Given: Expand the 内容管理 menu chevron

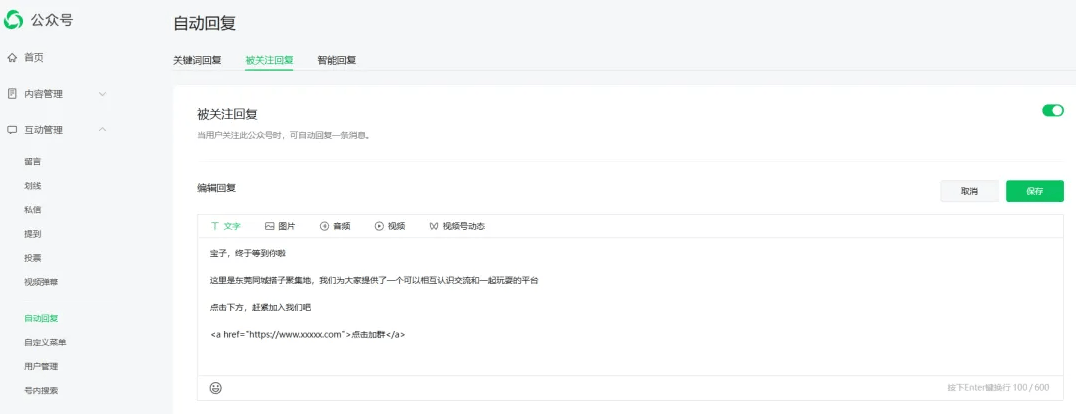Looking at the screenshot, I should pos(102,94).
